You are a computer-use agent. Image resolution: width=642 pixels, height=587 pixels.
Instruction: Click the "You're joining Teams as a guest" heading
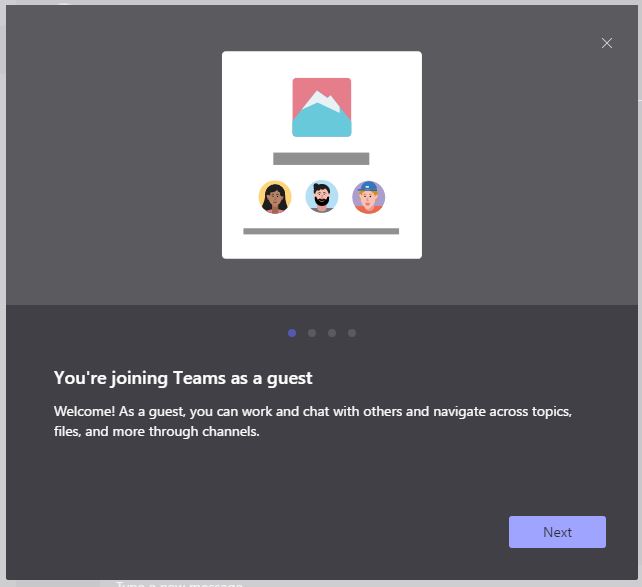(183, 378)
